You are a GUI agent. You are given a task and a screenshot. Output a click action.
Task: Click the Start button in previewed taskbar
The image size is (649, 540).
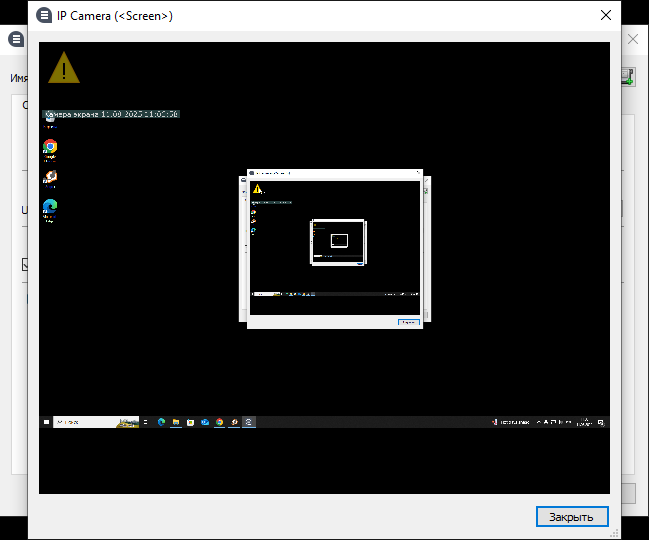(46, 422)
